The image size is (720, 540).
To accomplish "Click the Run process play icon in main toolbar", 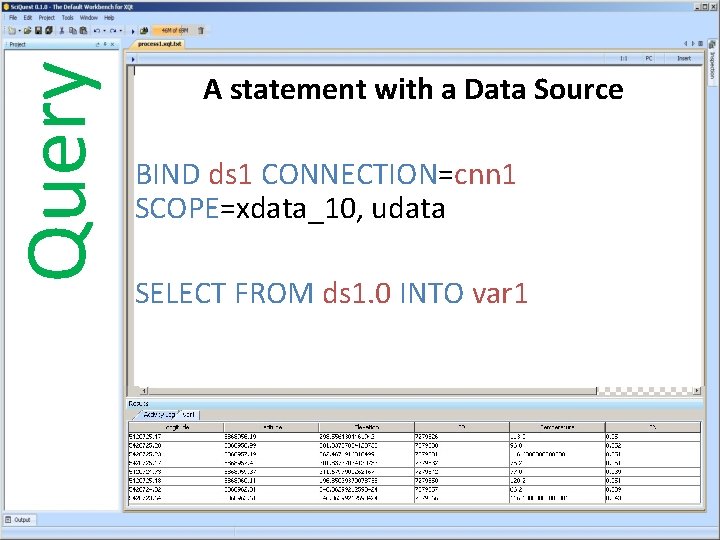I will (133, 31).
